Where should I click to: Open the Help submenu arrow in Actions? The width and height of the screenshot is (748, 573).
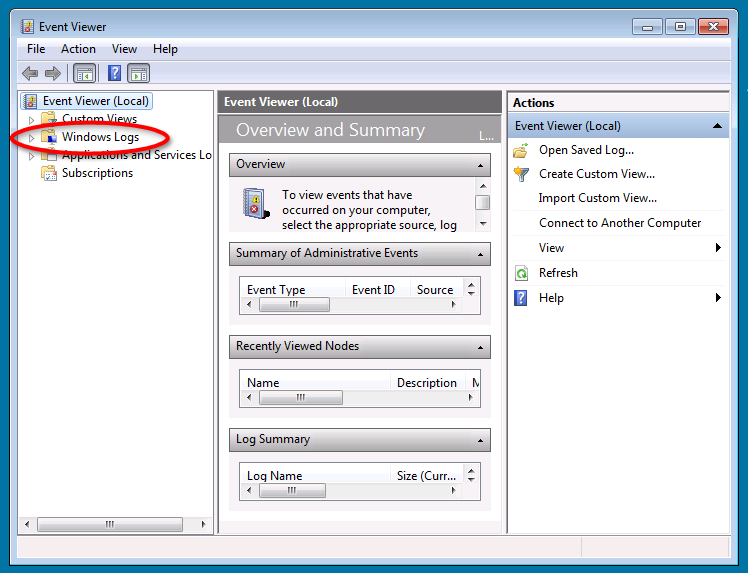point(718,298)
